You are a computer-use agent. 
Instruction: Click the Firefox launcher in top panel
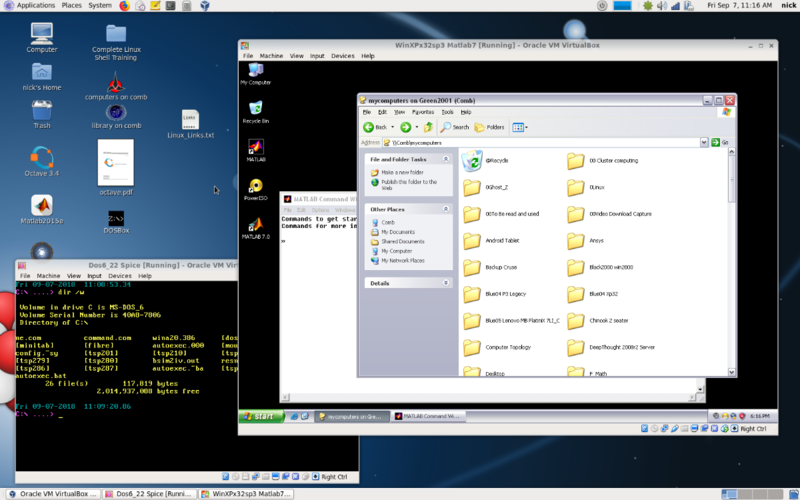[x=124, y=5]
